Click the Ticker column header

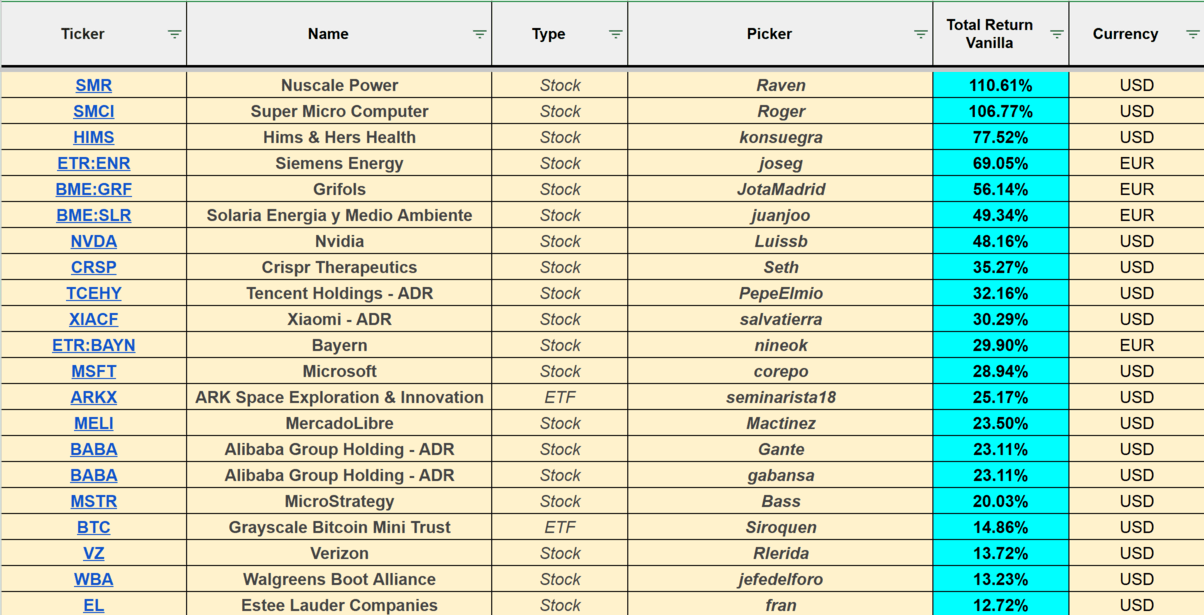(82, 34)
